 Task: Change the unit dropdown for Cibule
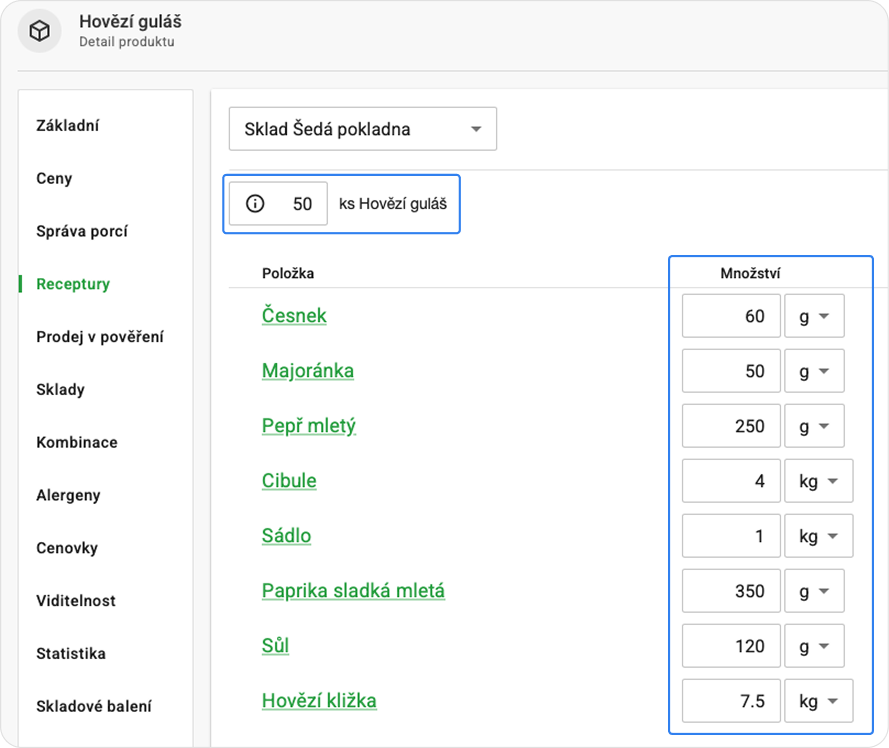[818, 481]
